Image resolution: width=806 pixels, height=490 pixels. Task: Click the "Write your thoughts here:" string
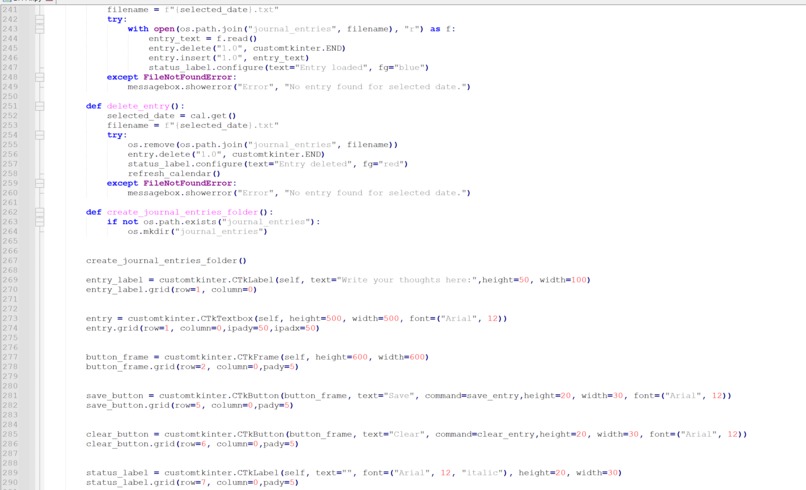tap(407, 280)
